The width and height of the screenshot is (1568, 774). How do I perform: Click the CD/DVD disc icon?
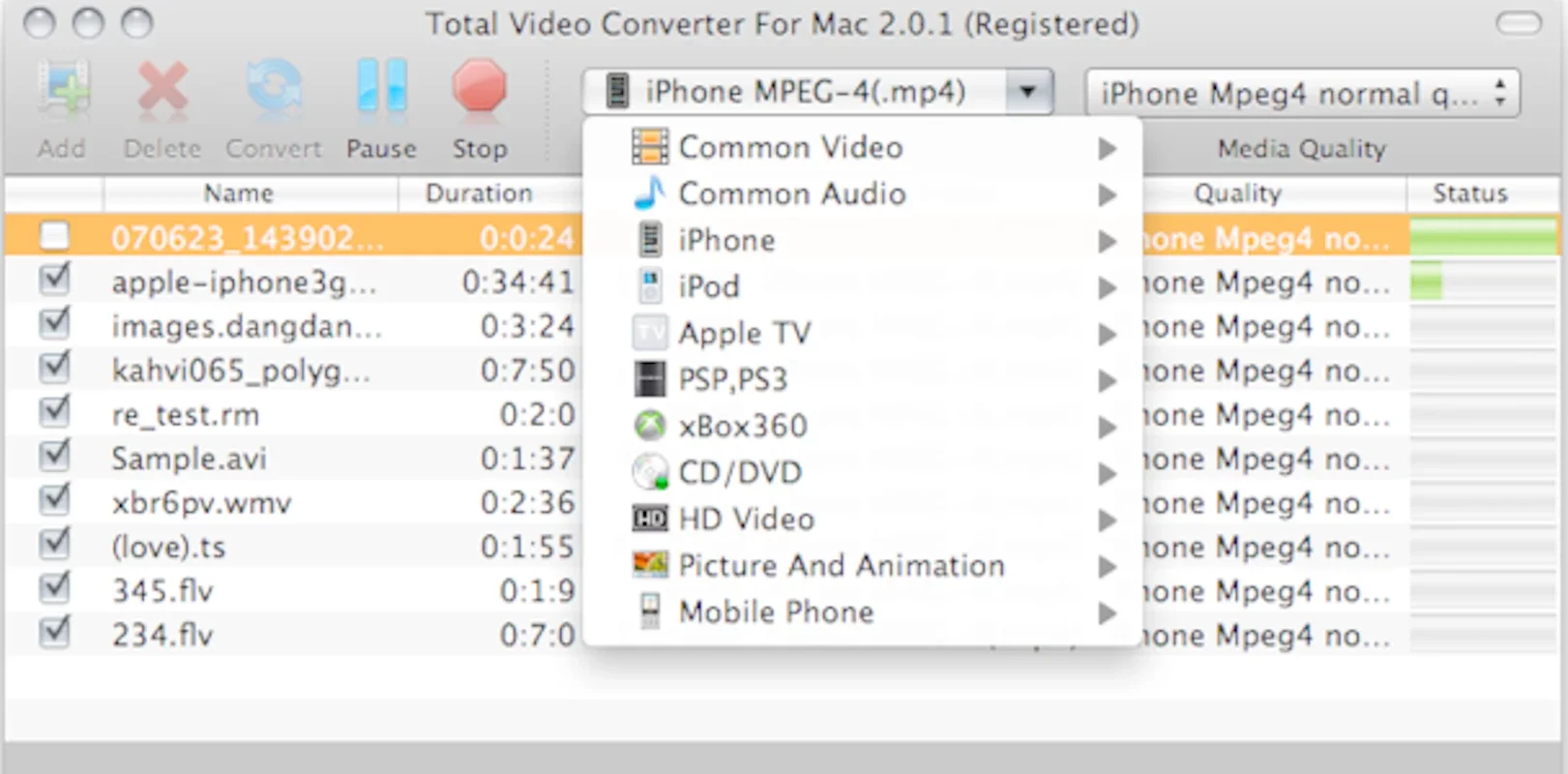650,472
